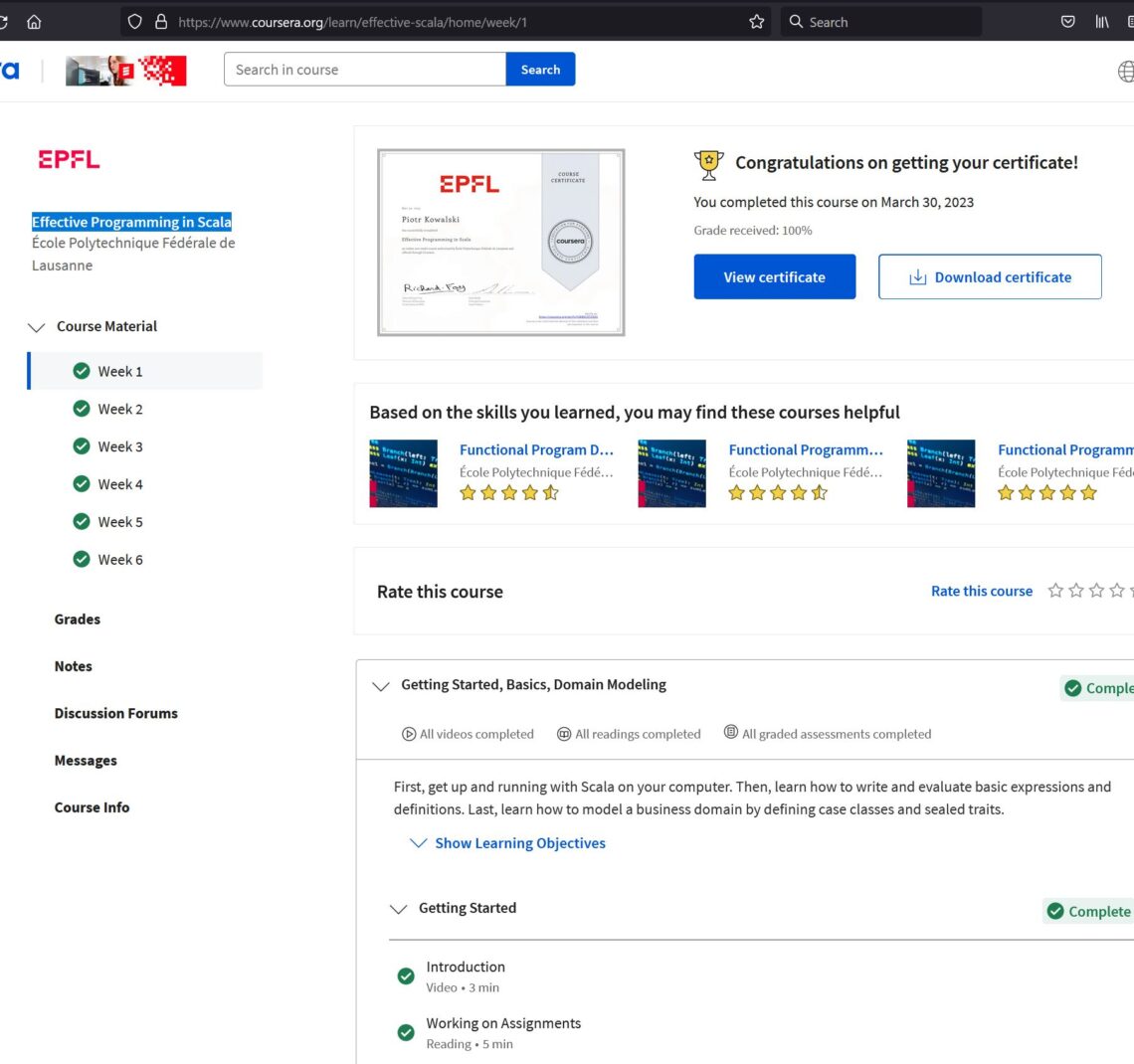
Task: Click the green checkmark beside Week 2
Action: (82, 409)
